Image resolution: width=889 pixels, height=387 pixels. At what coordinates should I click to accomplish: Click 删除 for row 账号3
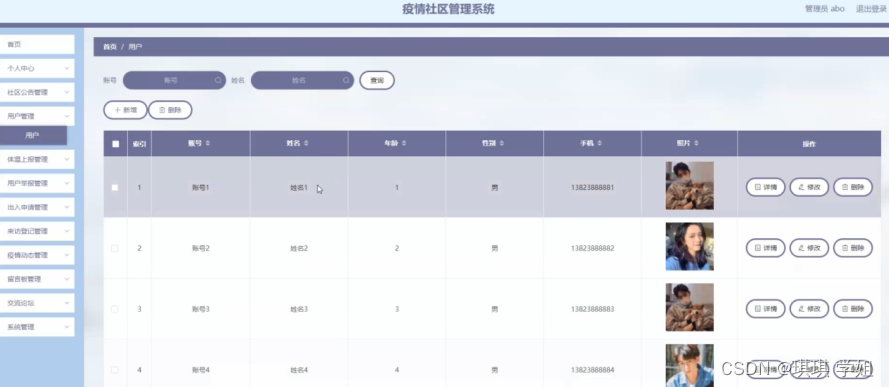(853, 309)
